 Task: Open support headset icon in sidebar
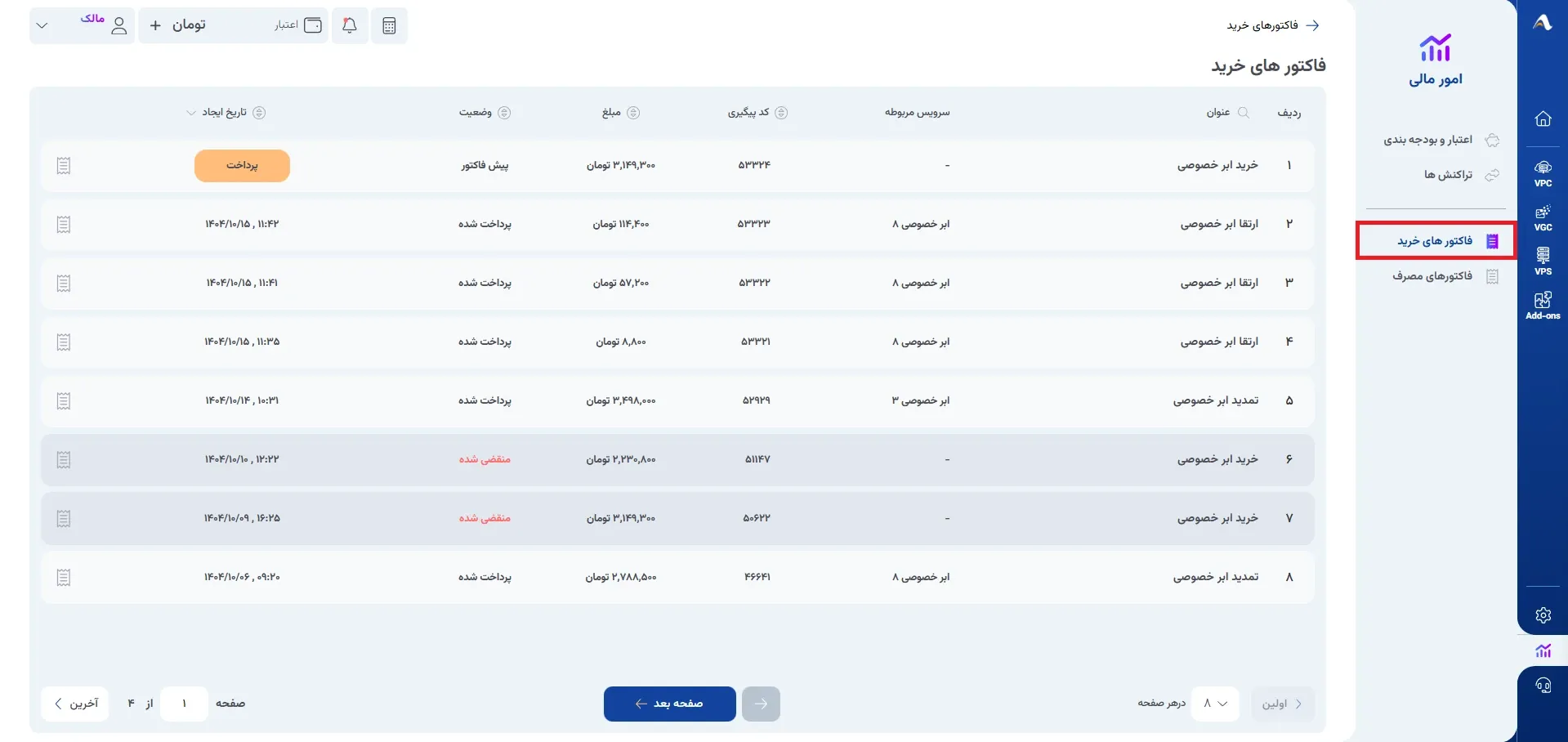1543,686
